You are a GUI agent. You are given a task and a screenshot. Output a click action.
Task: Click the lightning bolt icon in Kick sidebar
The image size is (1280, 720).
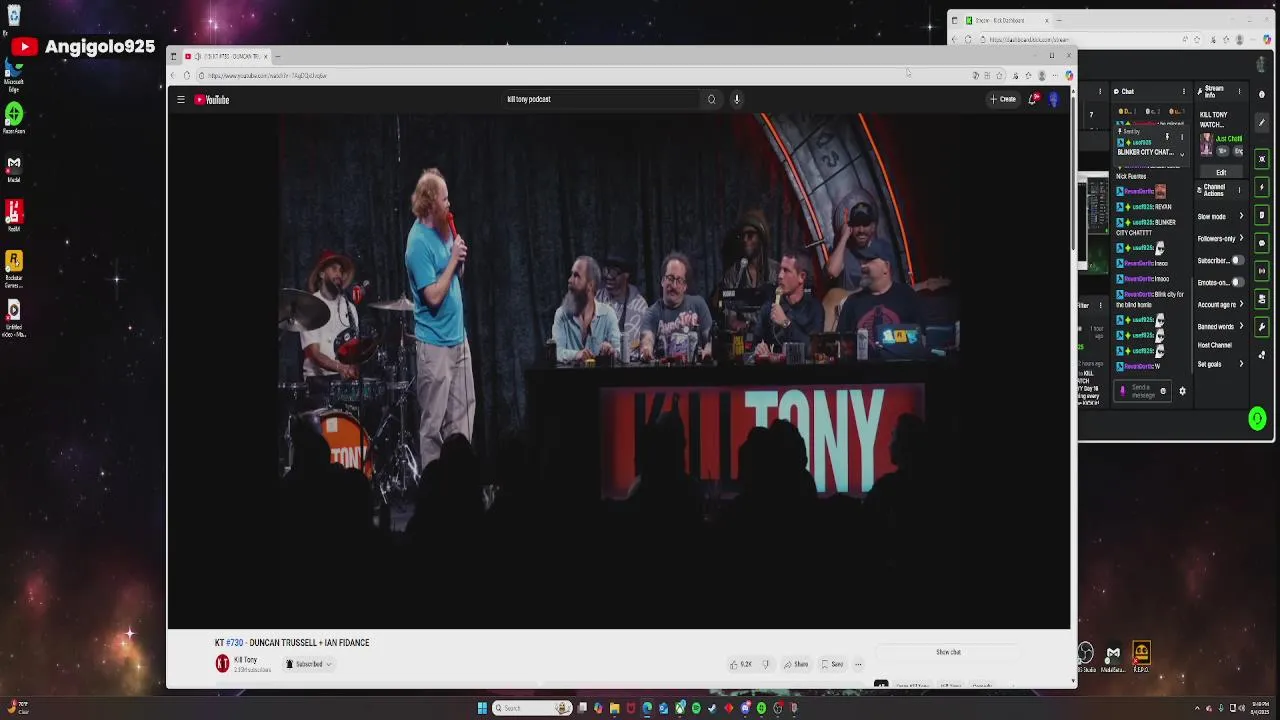(x=1261, y=187)
